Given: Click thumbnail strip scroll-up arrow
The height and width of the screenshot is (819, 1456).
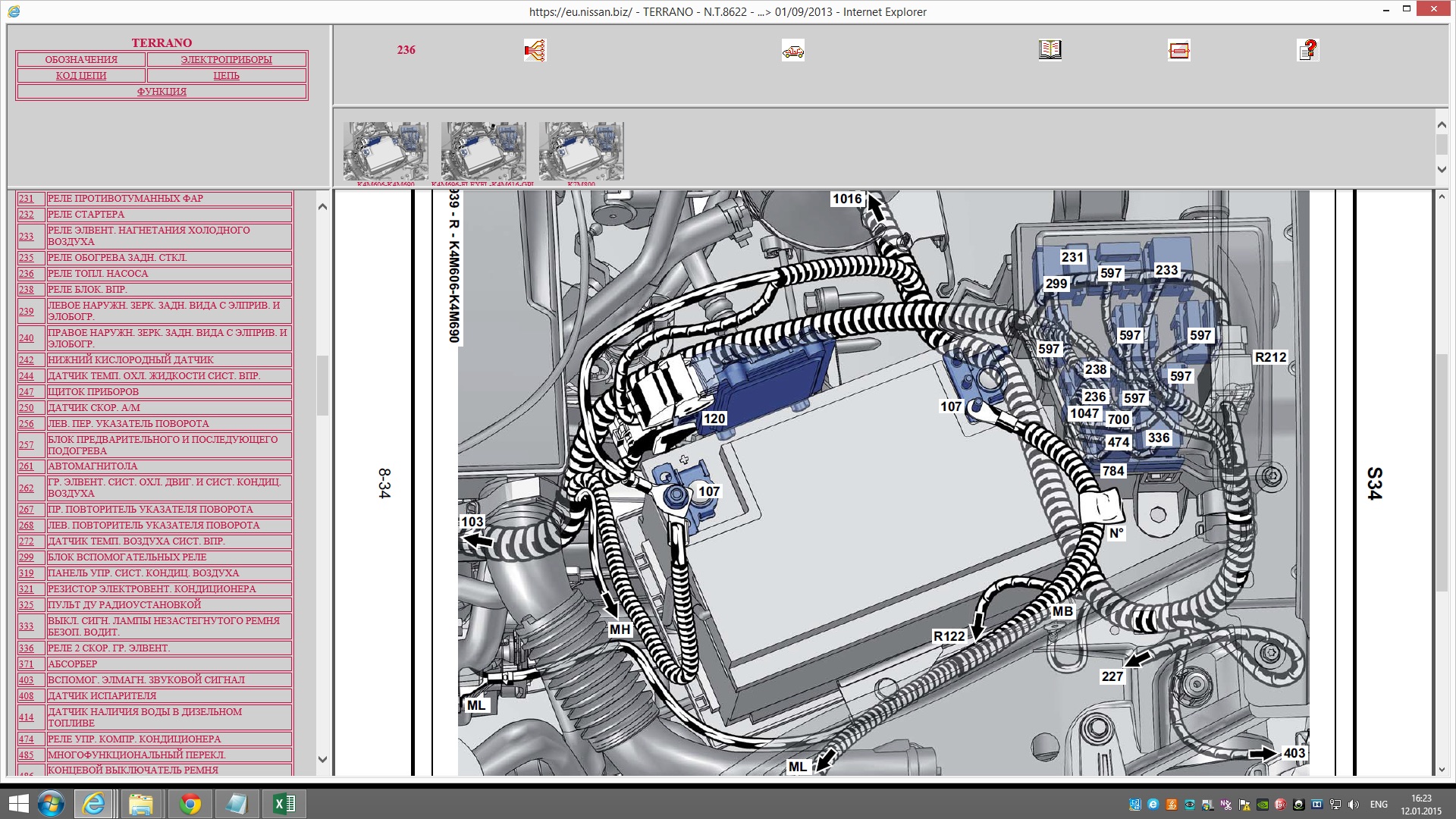Looking at the screenshot, I should pyautogui.click(x=1442, y=124).
